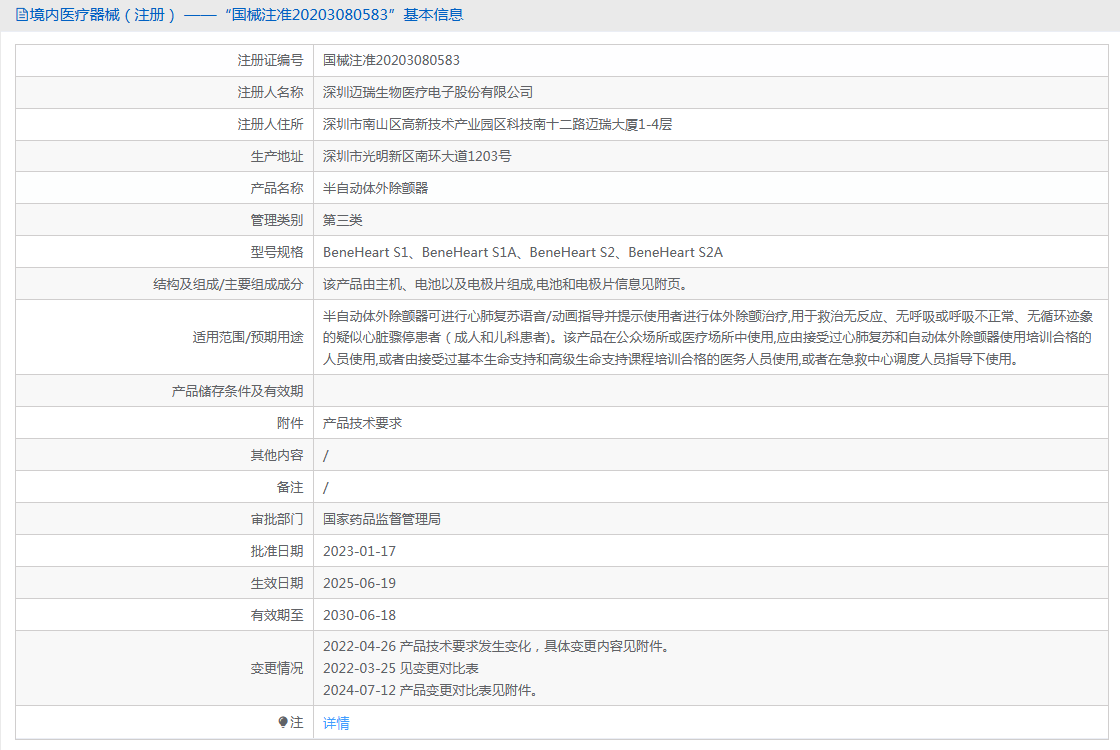Click the expiry date 2030-06-18
Viewport: 1120px width, 750px height.
coord(359,615)
